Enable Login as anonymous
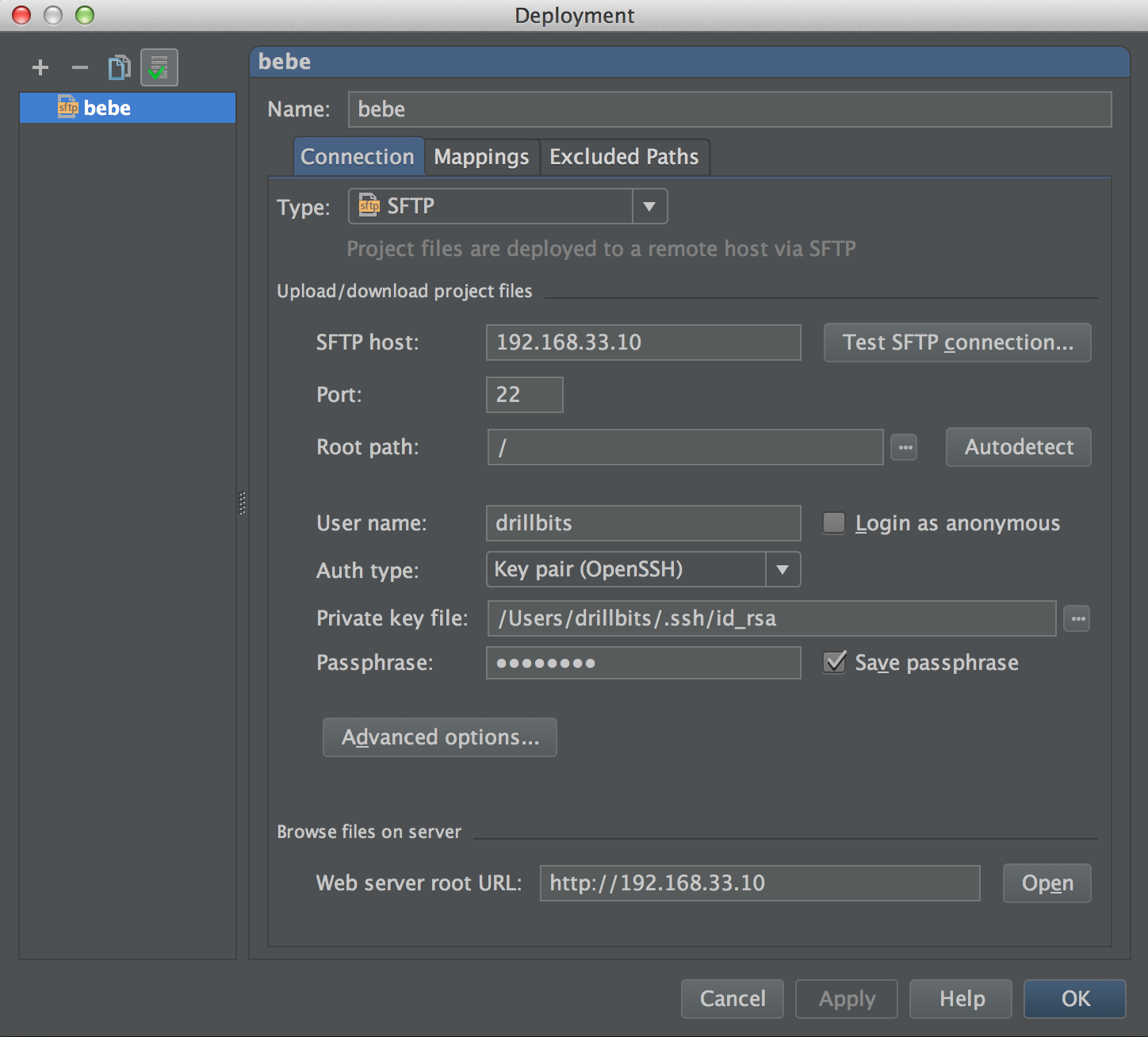 [x=833, y=523]
